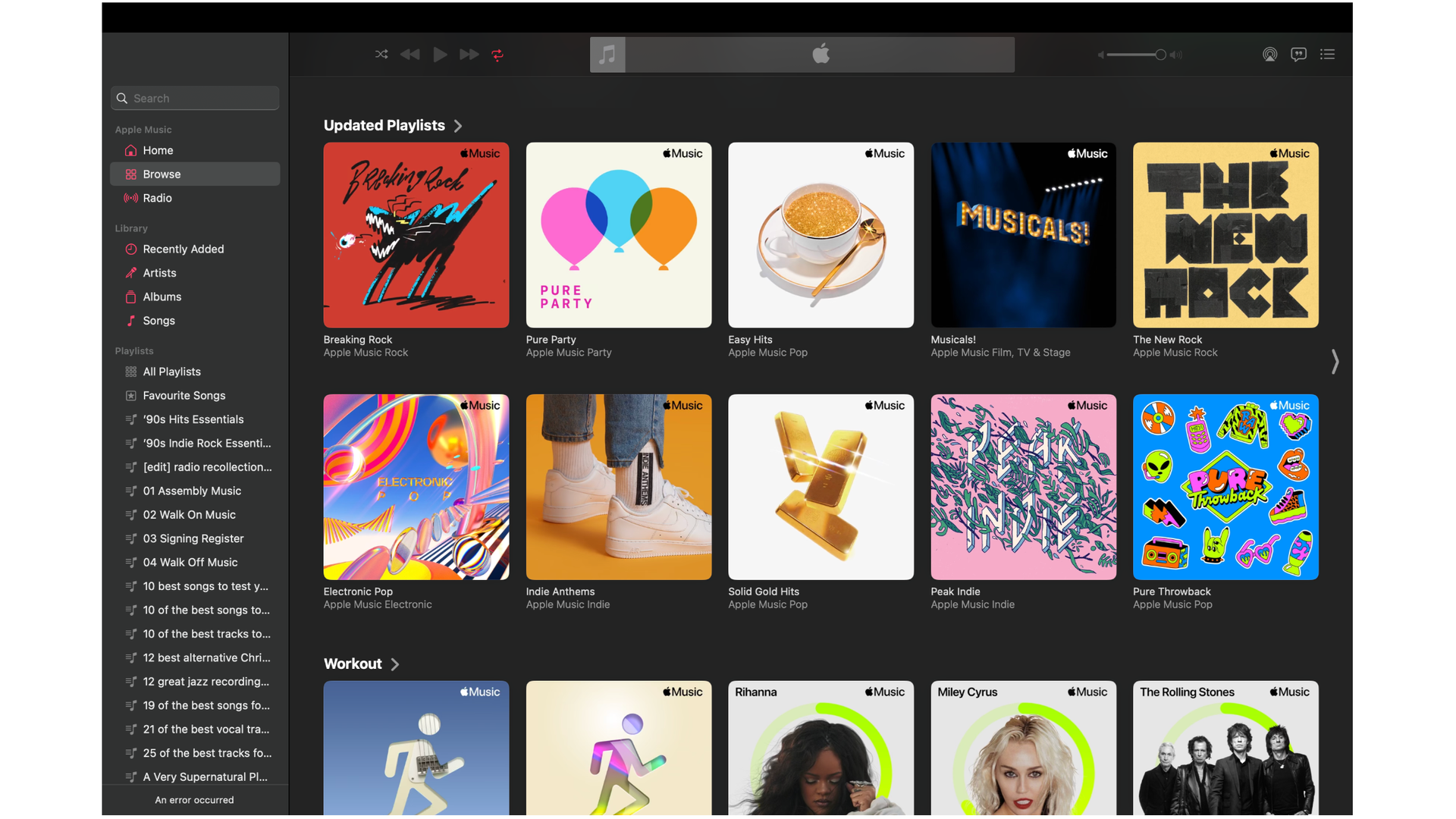Adjust the volume slider
Screen dimensions: 1456x819
pyautogui.click(x=1159, y=55)
